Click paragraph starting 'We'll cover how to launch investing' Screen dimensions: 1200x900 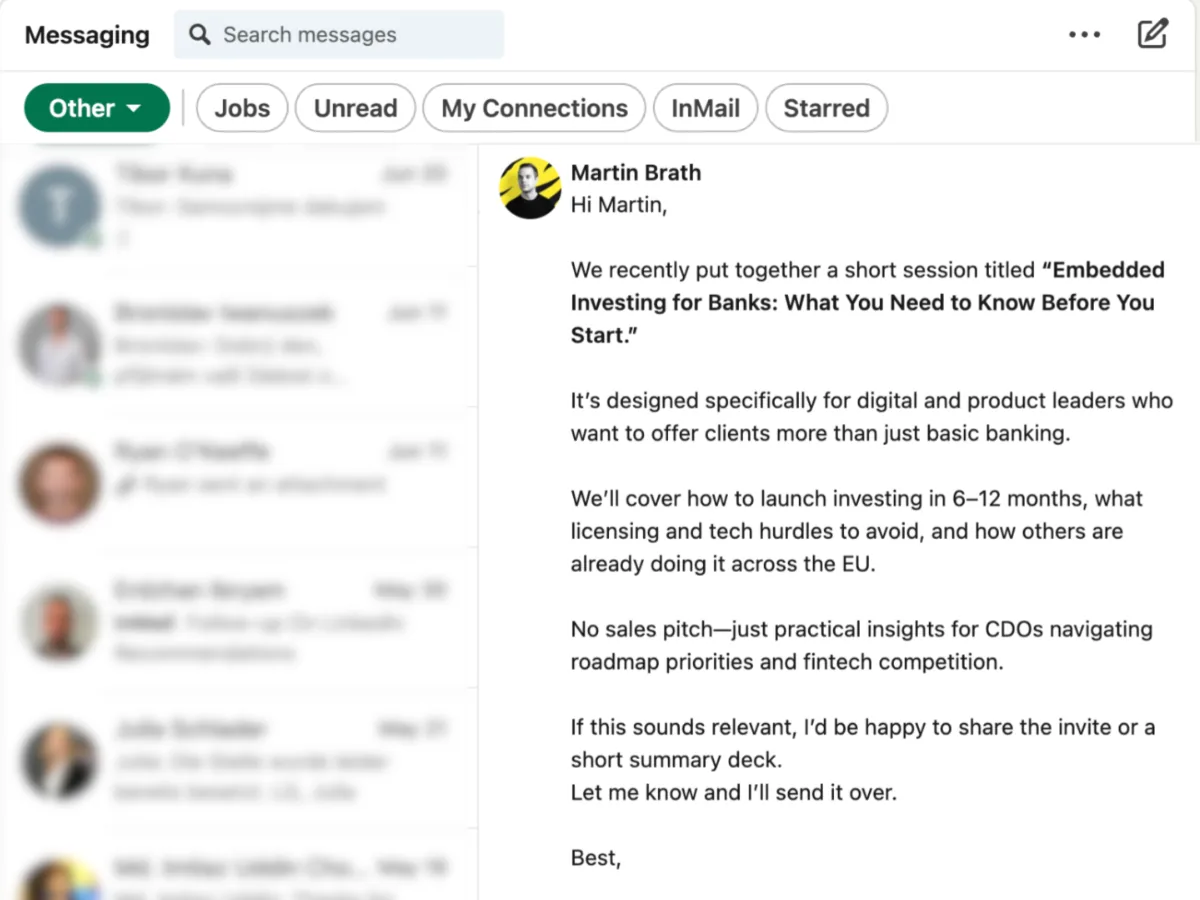[x=857, y=531]
